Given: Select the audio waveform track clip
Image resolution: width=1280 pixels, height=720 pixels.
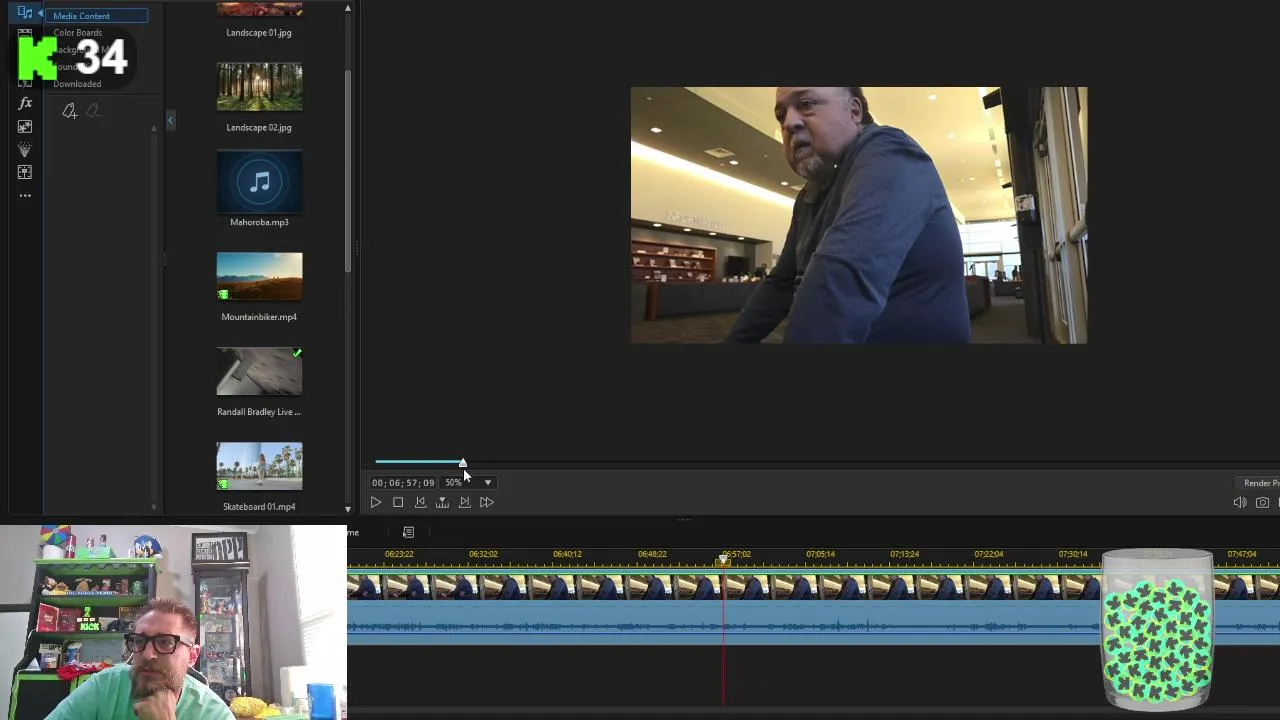Looking at the screenshot, I should pos(813,623).
